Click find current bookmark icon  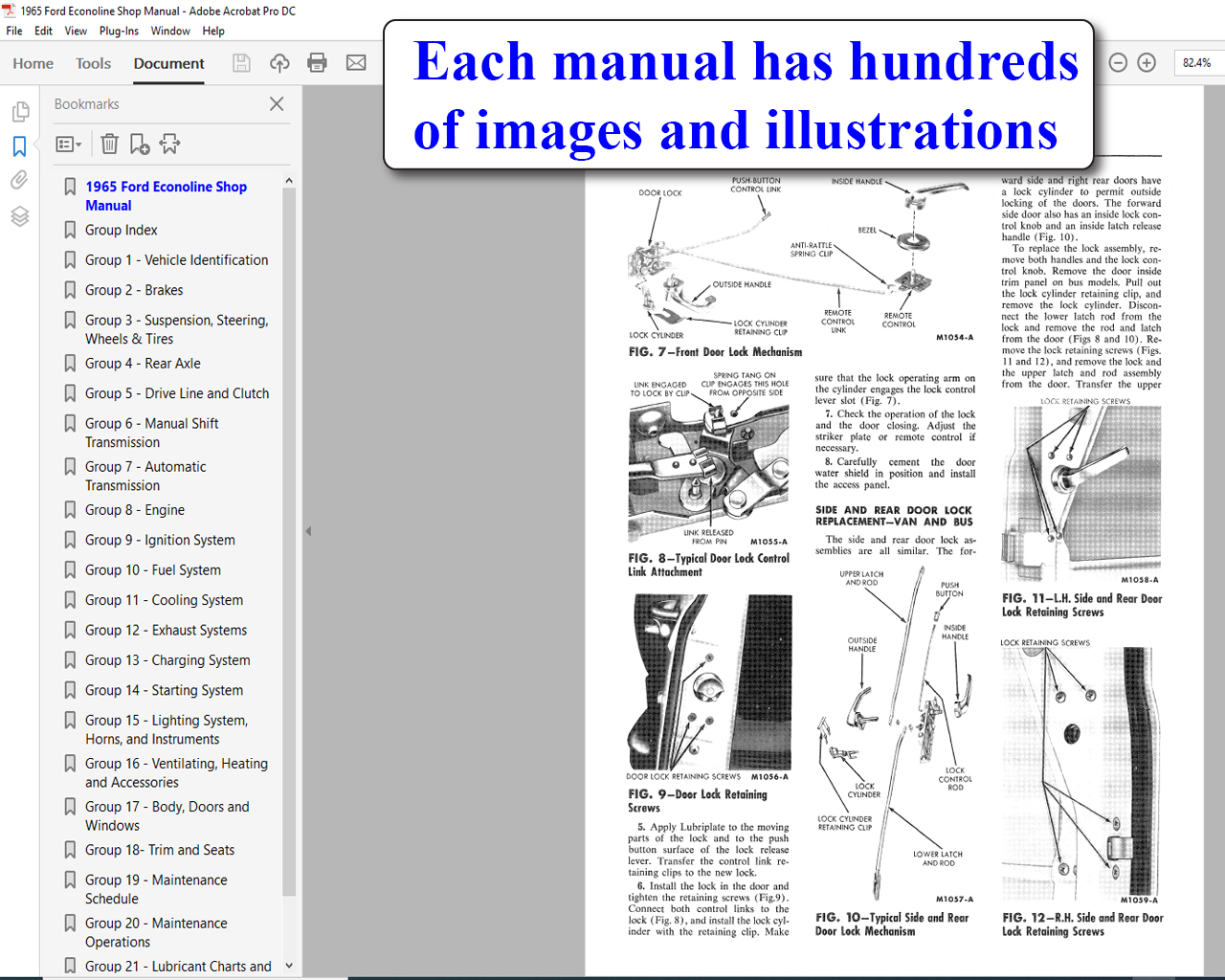(x=170, y=144)
